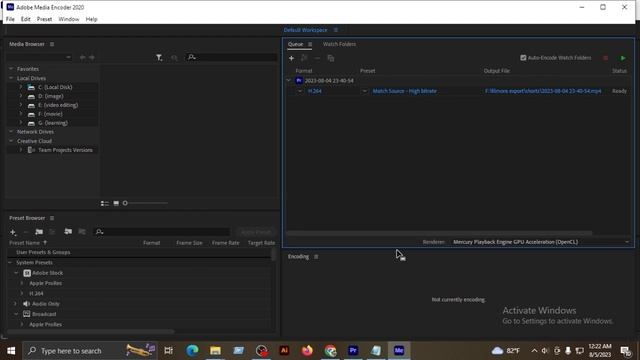Open the Preset Browser panel menu
The height and width of the screenshot is (360, 640).
pyautogui.click(x=52, y=218)
